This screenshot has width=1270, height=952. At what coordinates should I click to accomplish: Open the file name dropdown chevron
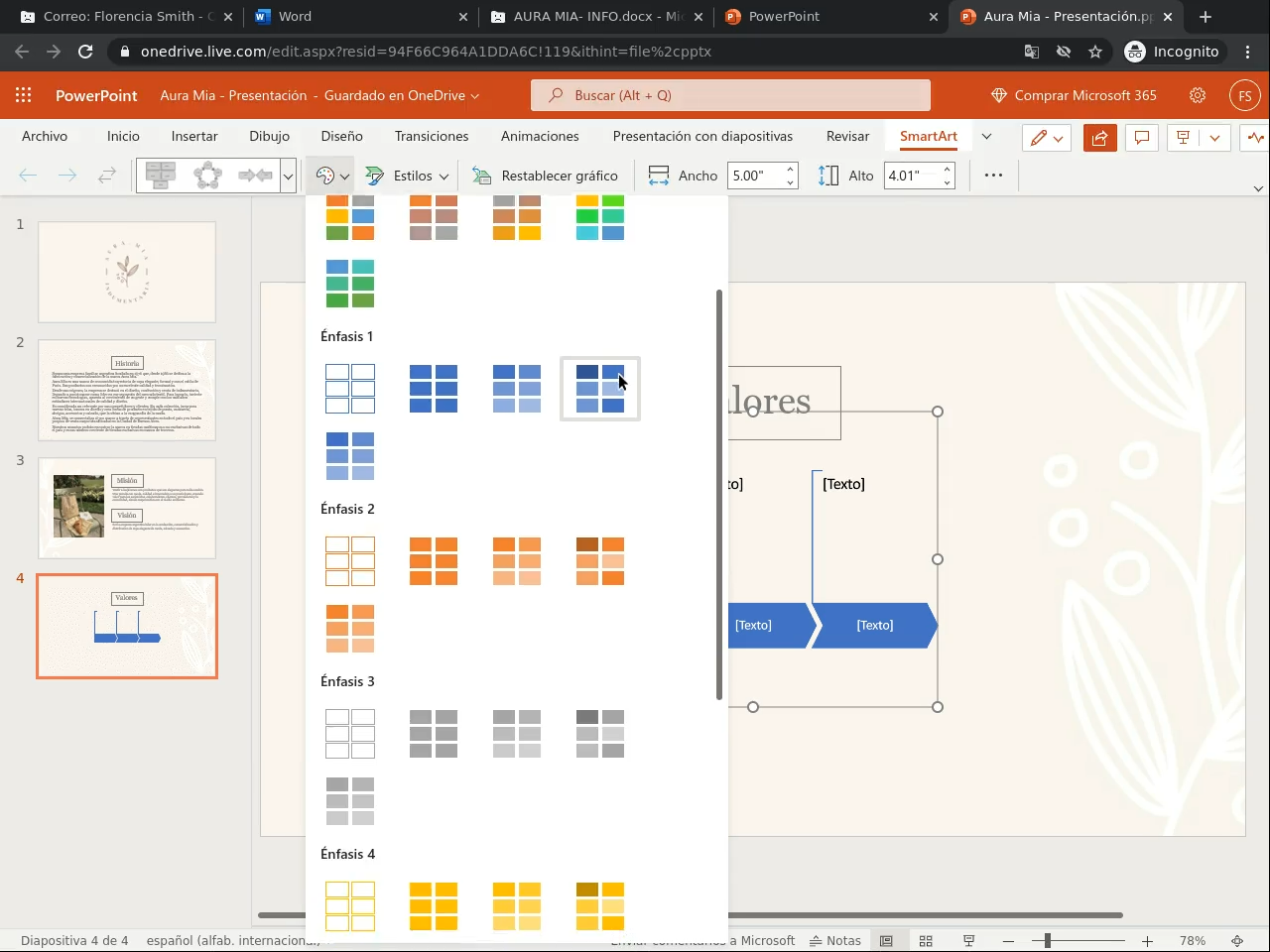pyautogui.click(x=475, y=96)
